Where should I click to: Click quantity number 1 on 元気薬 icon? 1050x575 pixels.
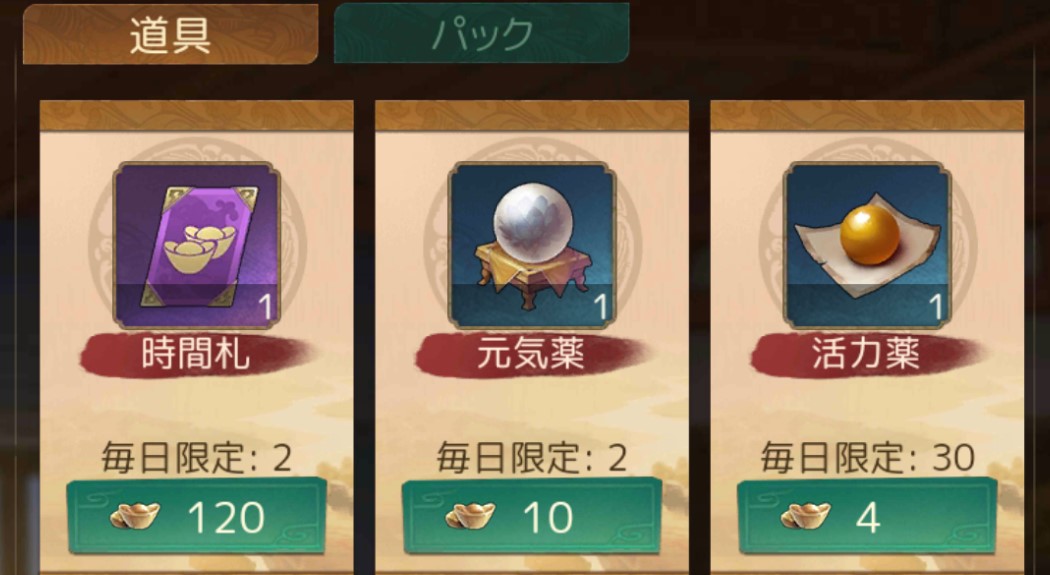point(601,308)
